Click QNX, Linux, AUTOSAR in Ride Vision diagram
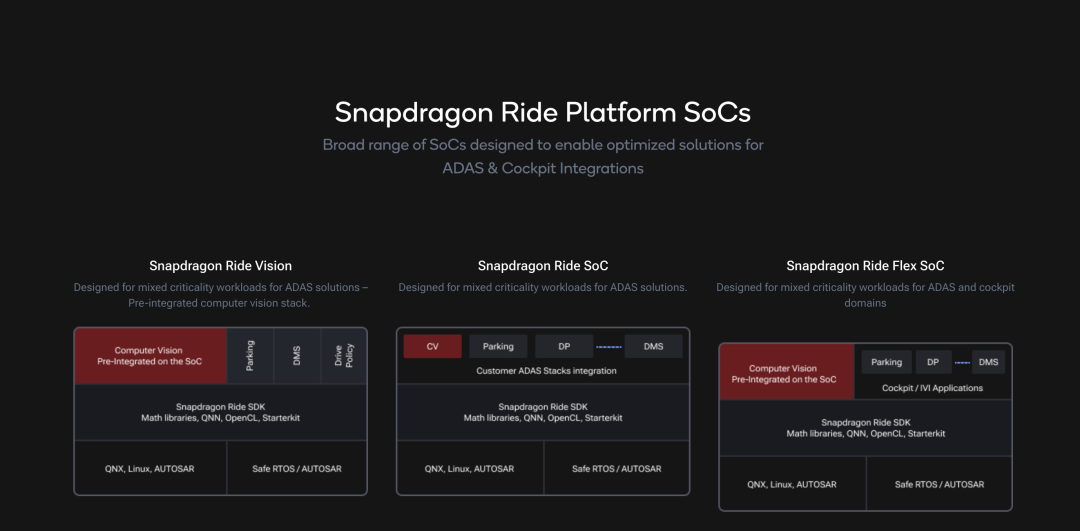Image resolution: width=1080 pixels, height=531 pixels. [x=150, y=468]
